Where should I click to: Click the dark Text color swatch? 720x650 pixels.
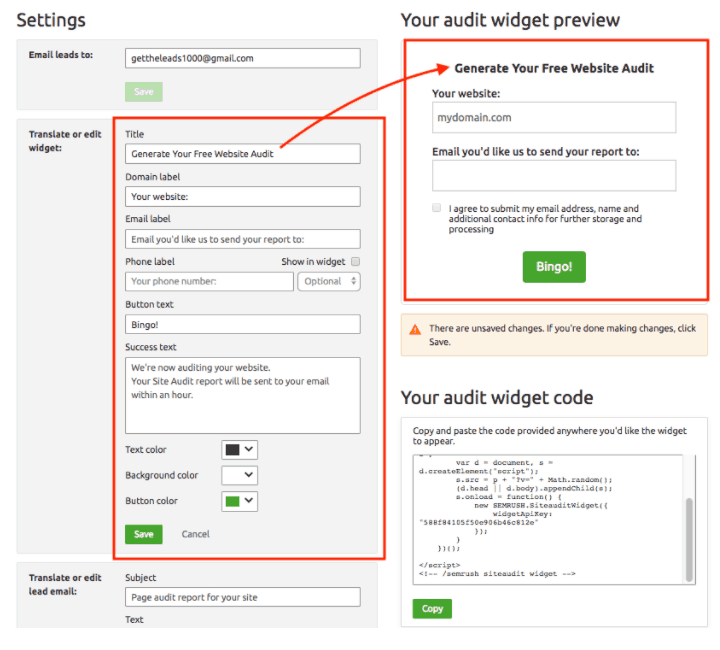(232, 450)
